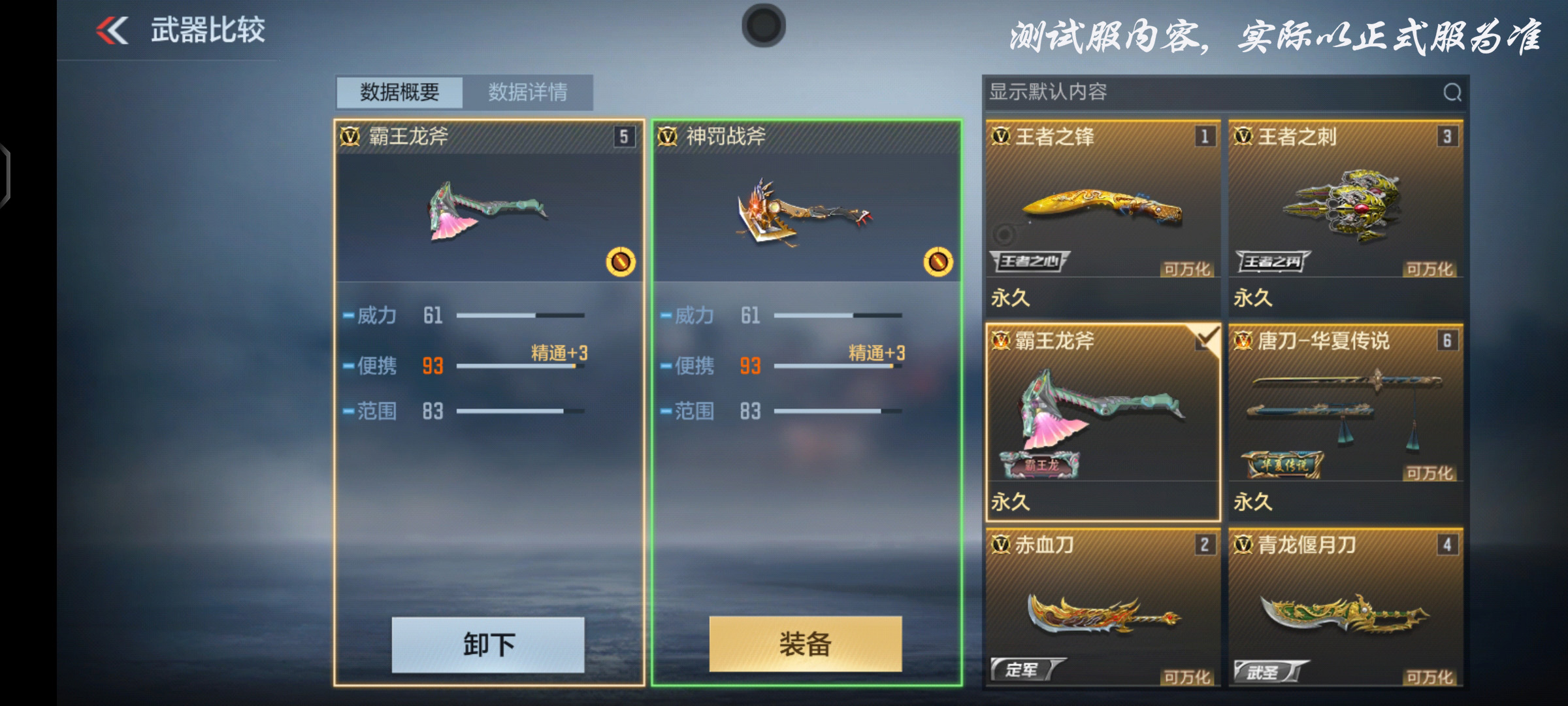Select the 王者之刺 weapon card
Image resolution: width=1568 pixels, height=706 pixels.
[x=1345, y=218]
